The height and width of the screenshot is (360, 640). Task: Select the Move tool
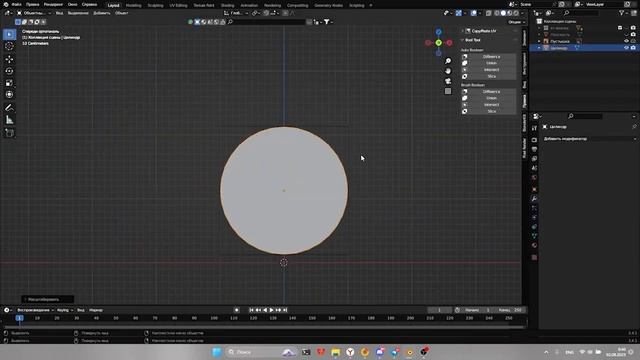pos(9,59)
